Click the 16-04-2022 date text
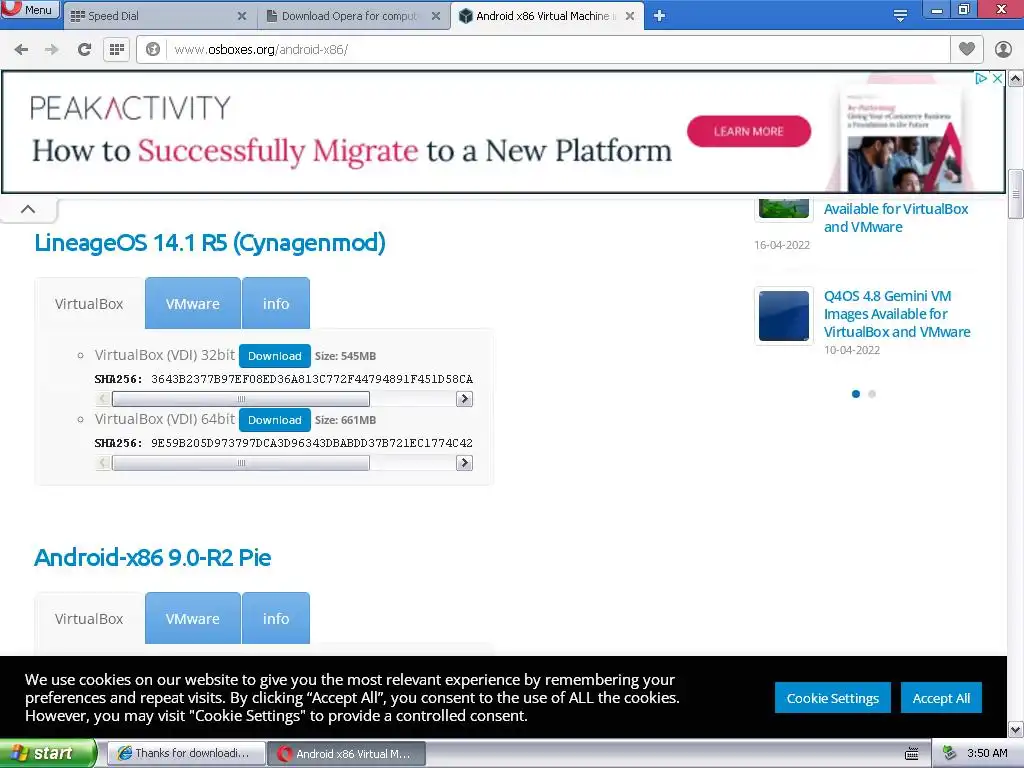This screenshot has width=1024, height=768. click(x=782, y=245)
